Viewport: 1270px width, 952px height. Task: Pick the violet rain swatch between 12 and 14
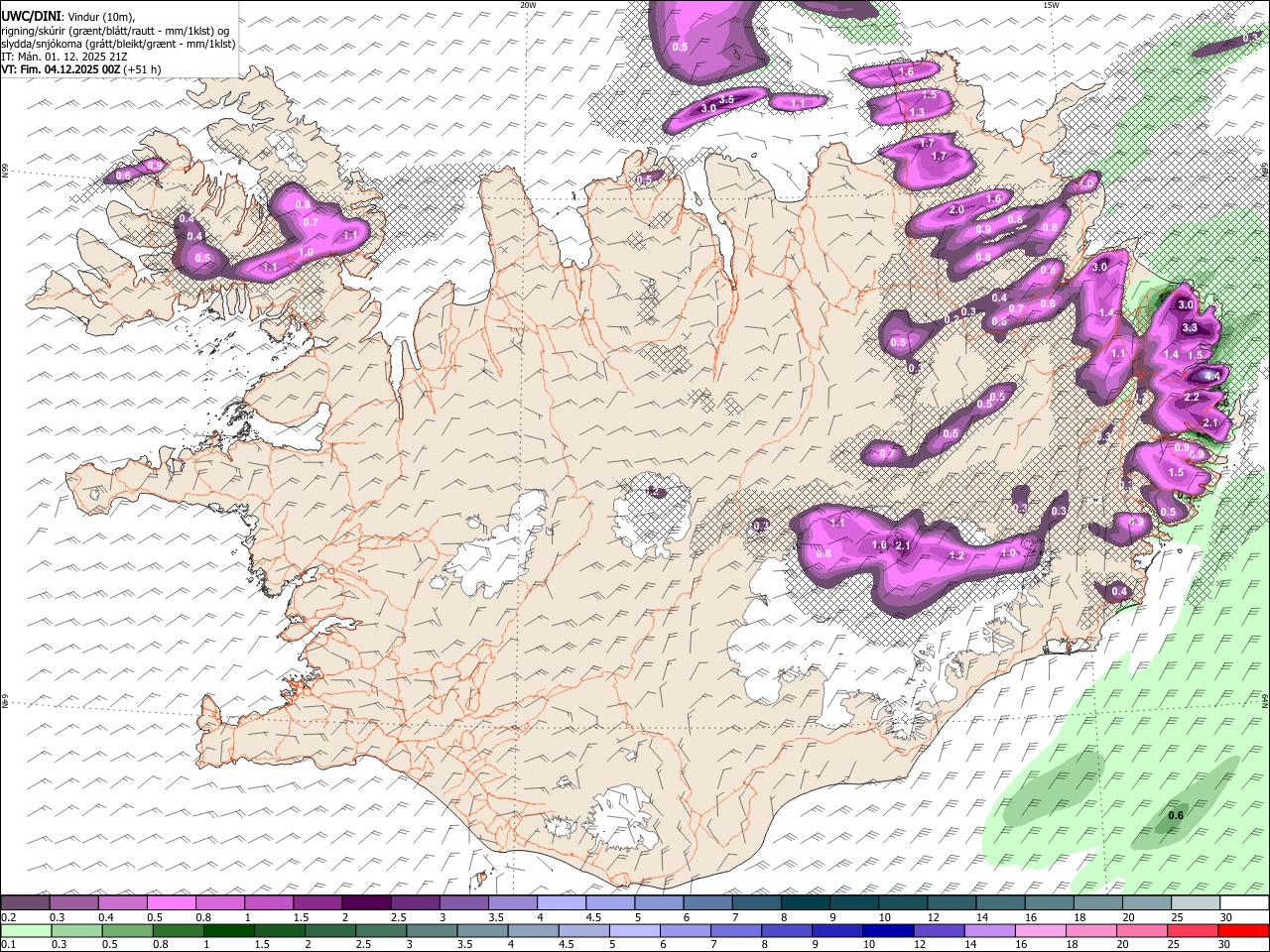pos(939,930)
